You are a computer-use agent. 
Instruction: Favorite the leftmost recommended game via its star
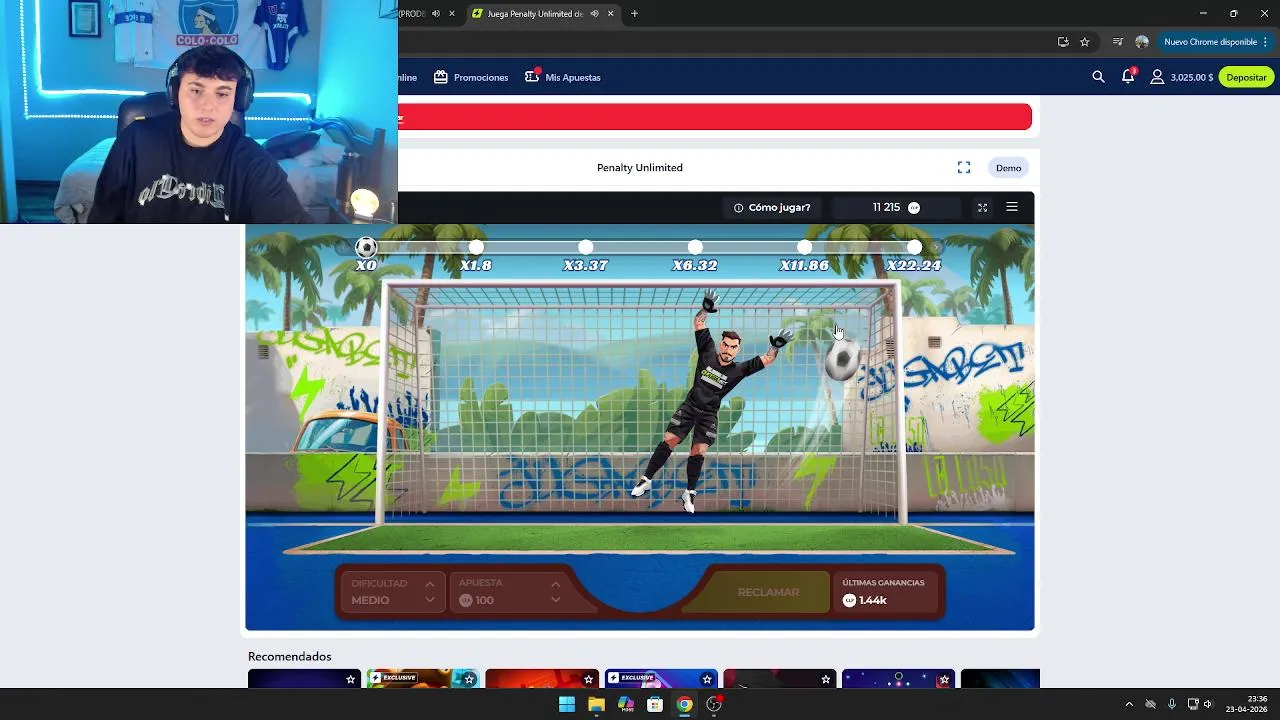[x=350, y=679]
